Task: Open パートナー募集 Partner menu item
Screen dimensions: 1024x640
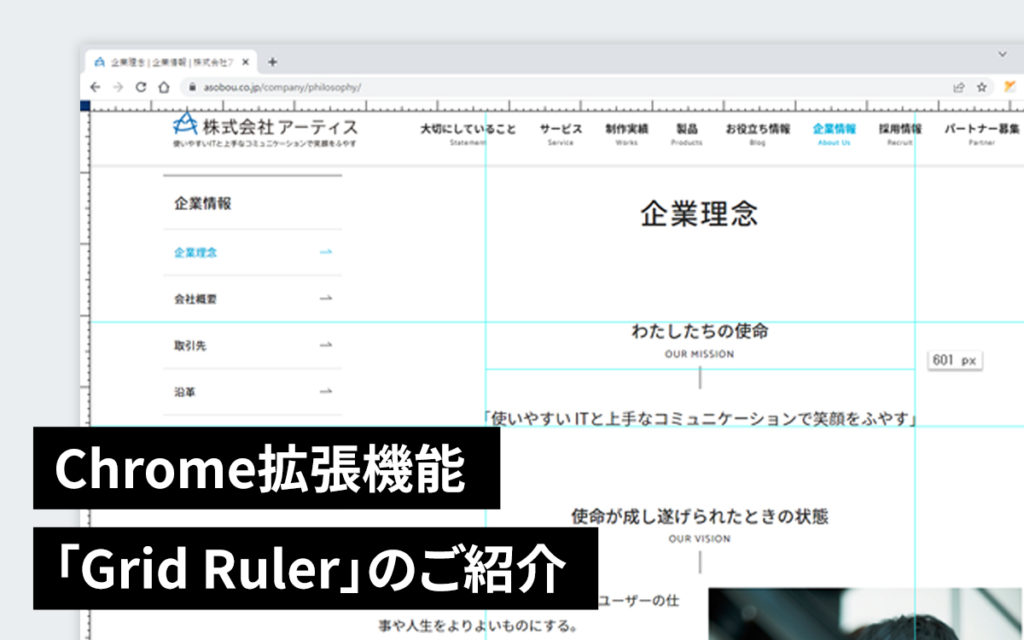Action: pyautogui.click(x=982, y=134)
